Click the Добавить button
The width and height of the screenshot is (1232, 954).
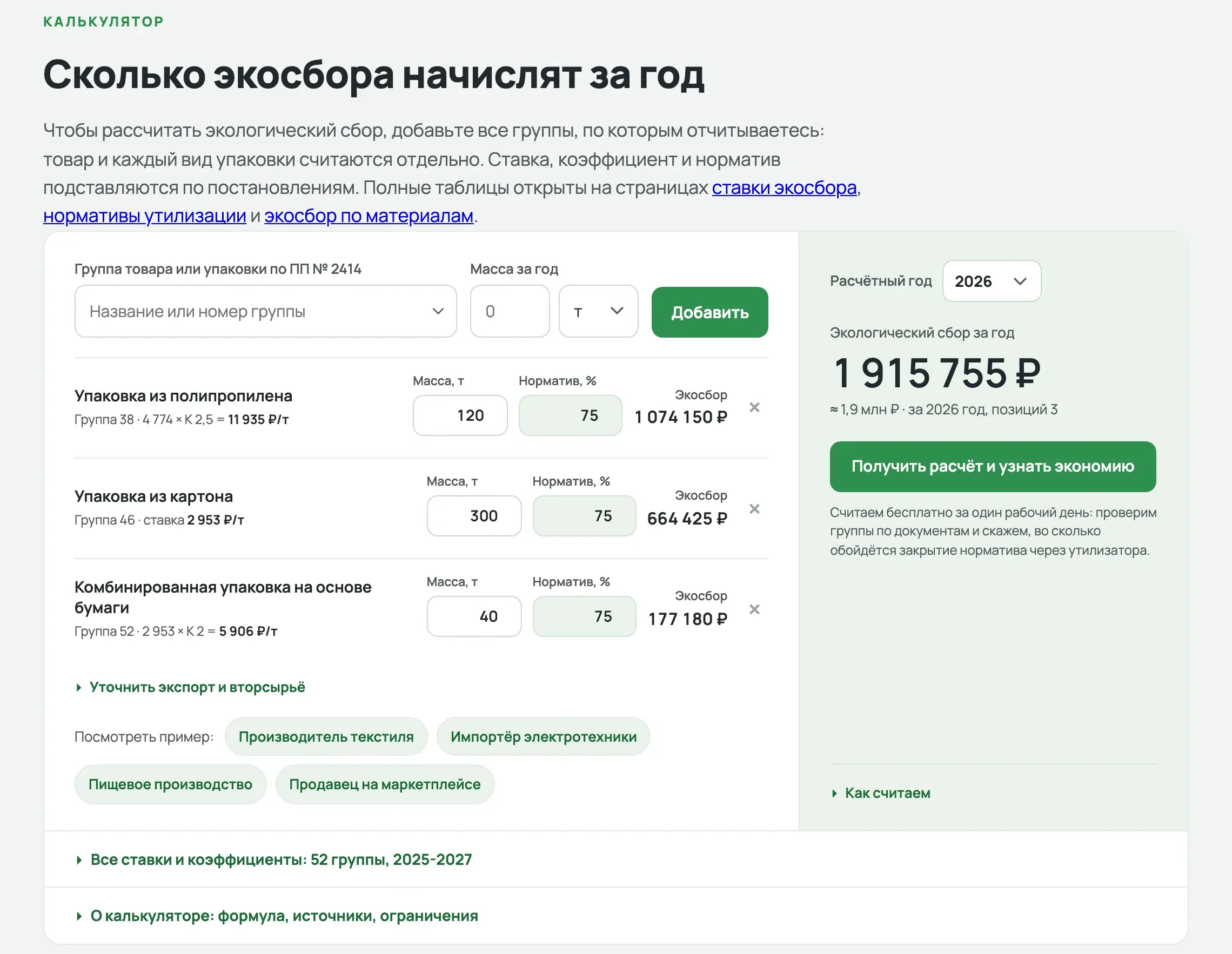coord(709,312)
